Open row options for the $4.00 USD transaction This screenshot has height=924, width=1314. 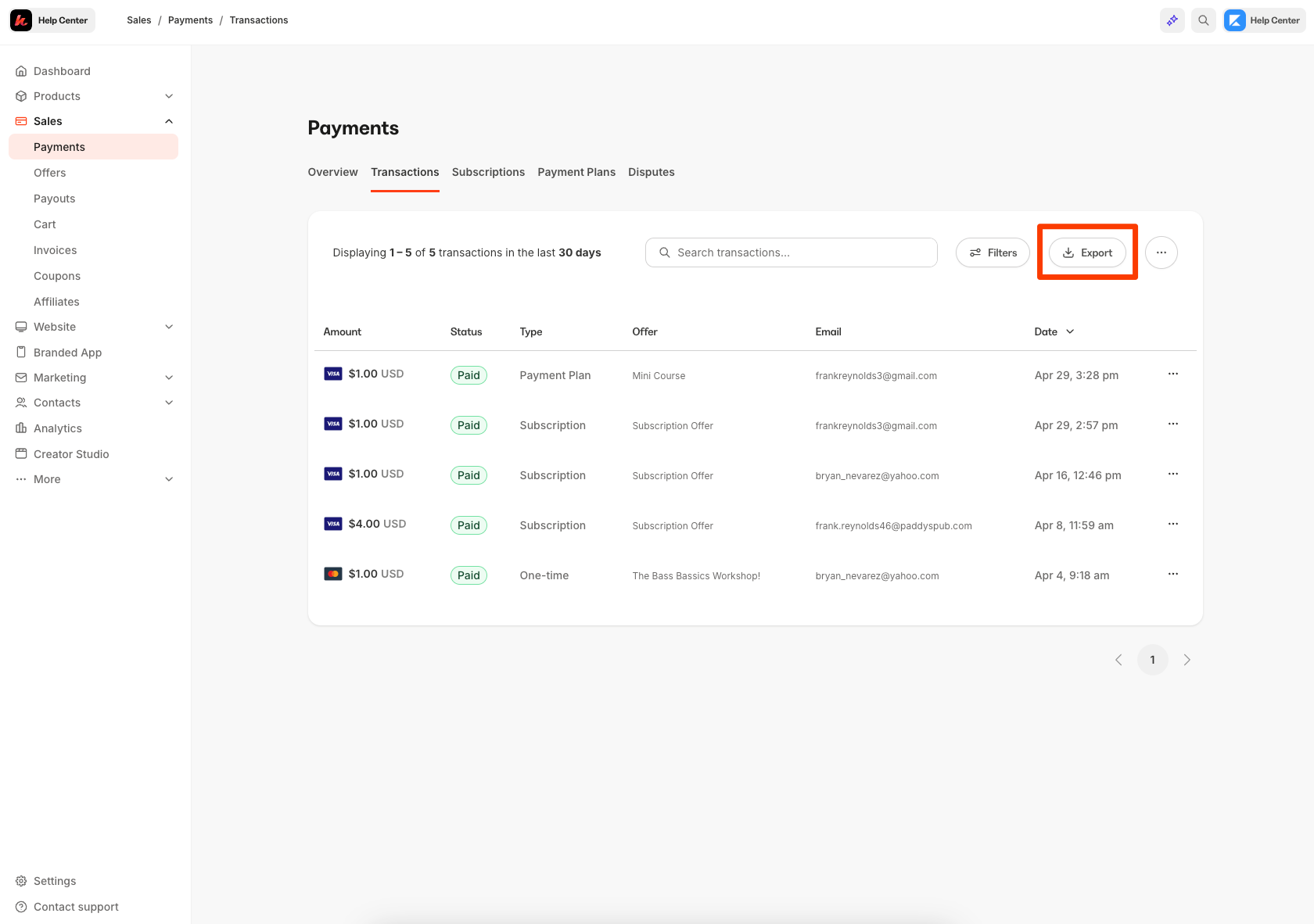(x=1172, y=524)
